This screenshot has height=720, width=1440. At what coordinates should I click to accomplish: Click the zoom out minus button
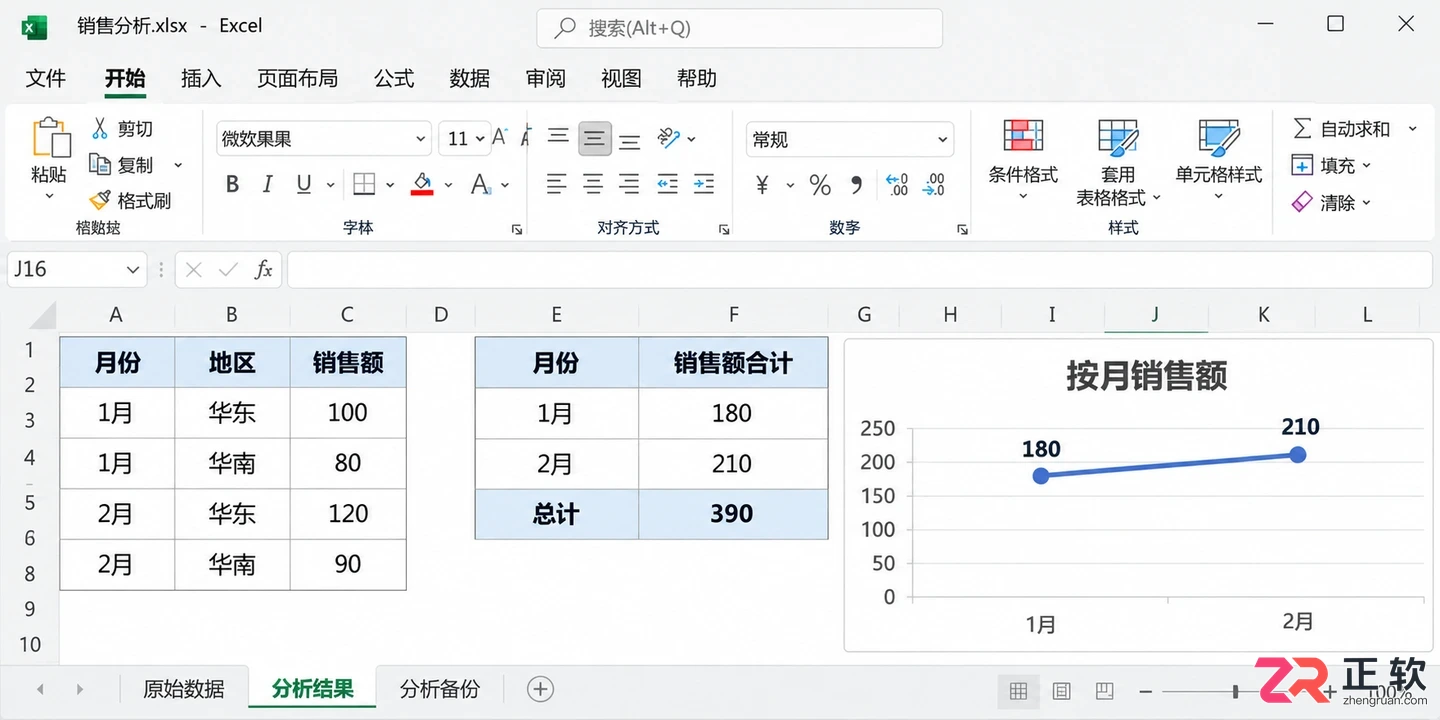[x=1145, y=691]
